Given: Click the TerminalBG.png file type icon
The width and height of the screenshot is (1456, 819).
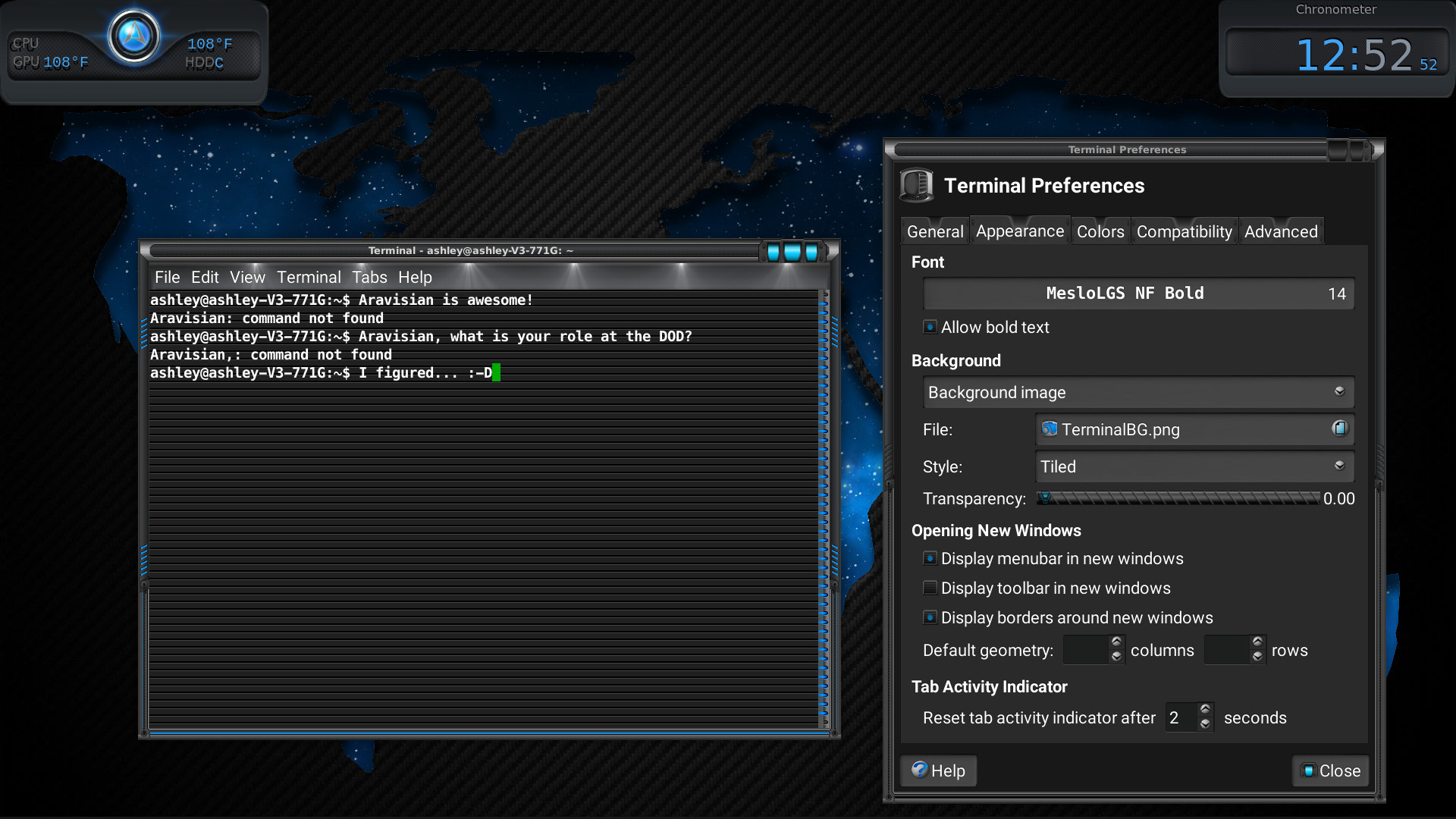Looking at the screenshot, I should pyautogui.click(x=1050, y=429).
